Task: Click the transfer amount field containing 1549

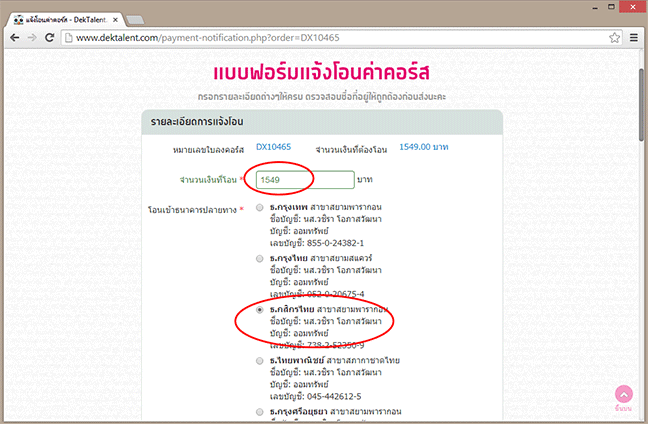Action: (x=304, y=179)
